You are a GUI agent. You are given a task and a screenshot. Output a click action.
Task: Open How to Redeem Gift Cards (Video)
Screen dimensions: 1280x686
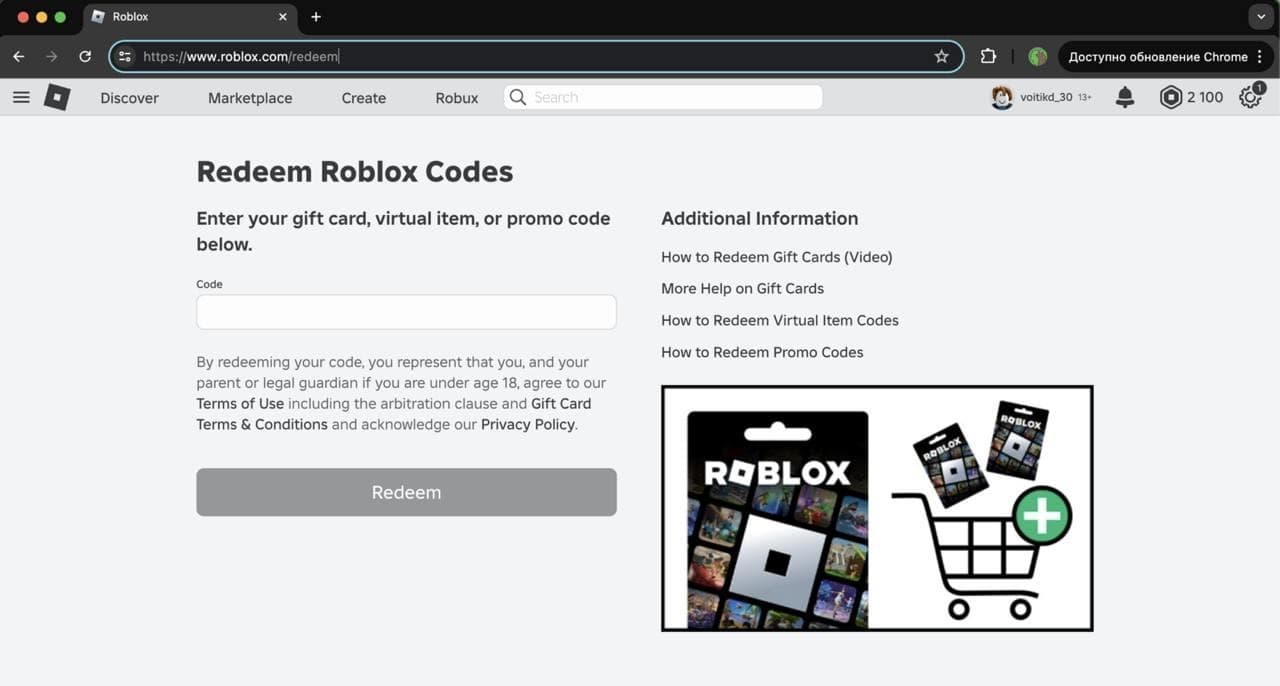point(777,257)
